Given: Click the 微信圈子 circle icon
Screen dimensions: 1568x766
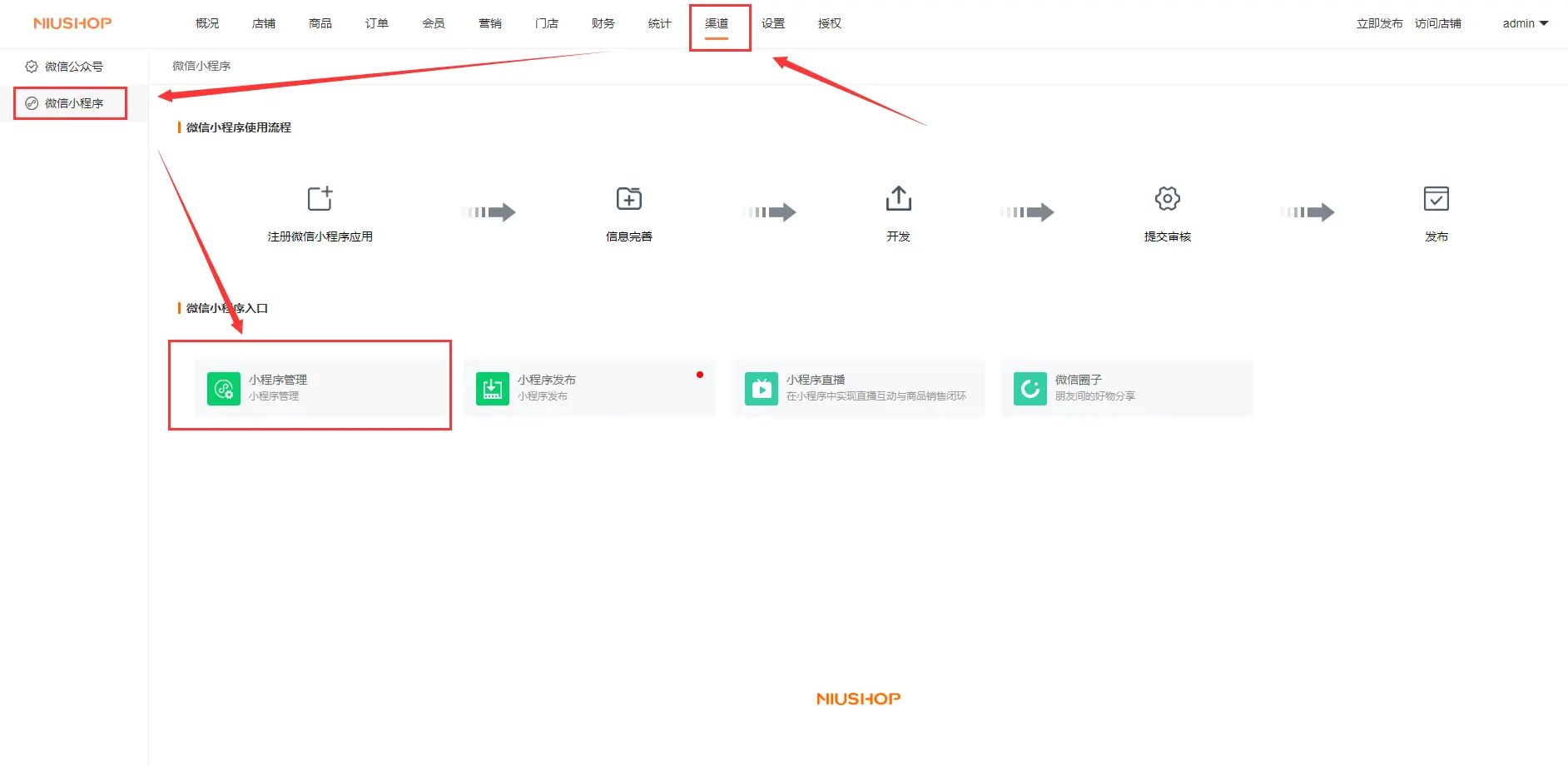Looking at the screenshot, I should 1030,388.
